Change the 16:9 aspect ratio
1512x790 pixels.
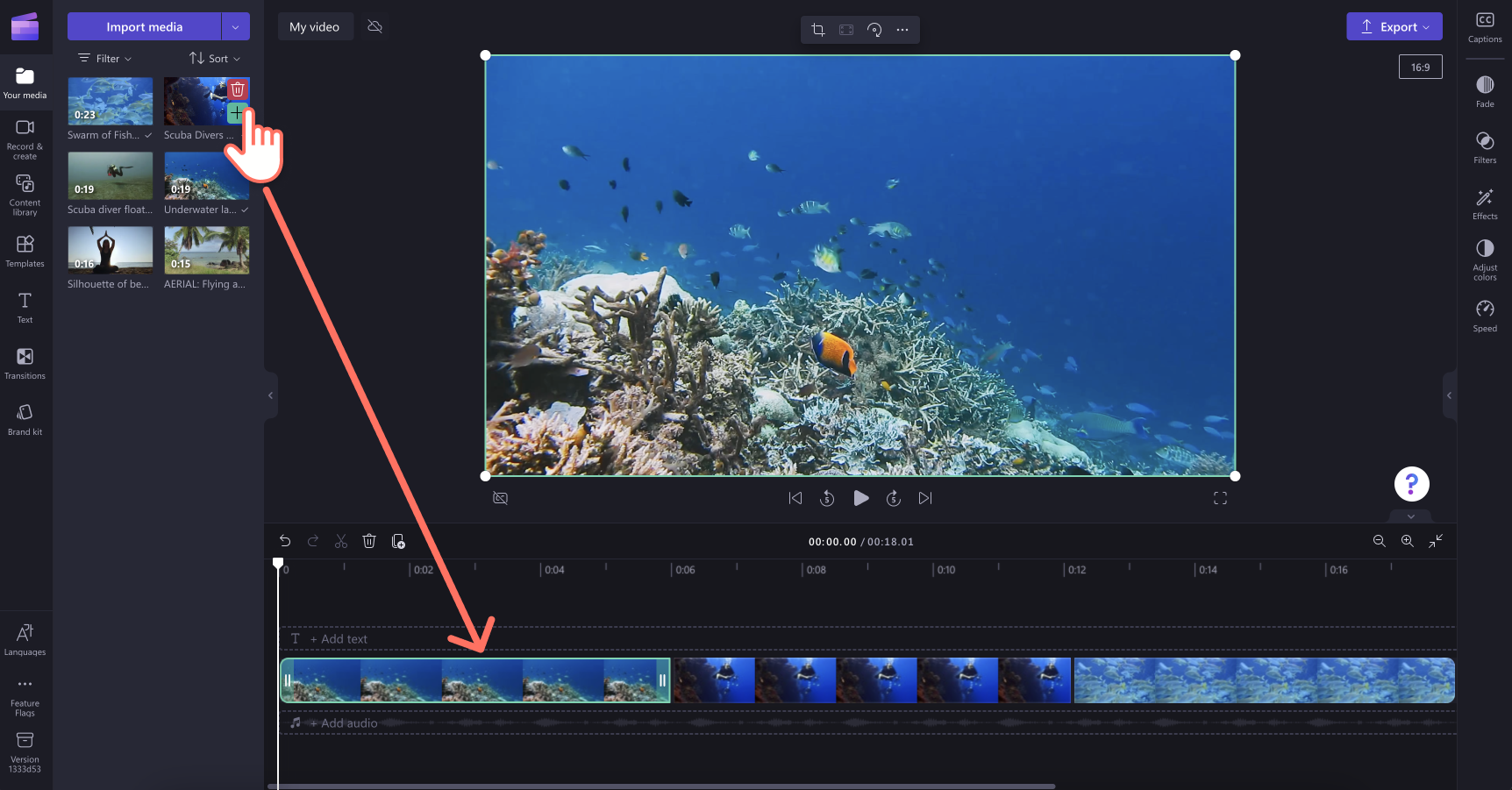(x=1420, y=68)
